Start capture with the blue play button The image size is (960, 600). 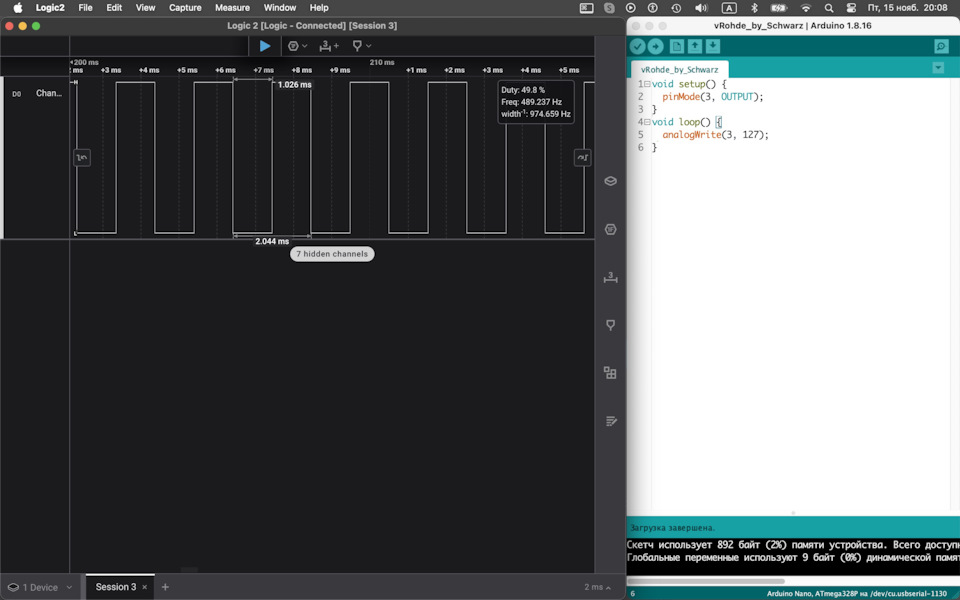point(265,46)
